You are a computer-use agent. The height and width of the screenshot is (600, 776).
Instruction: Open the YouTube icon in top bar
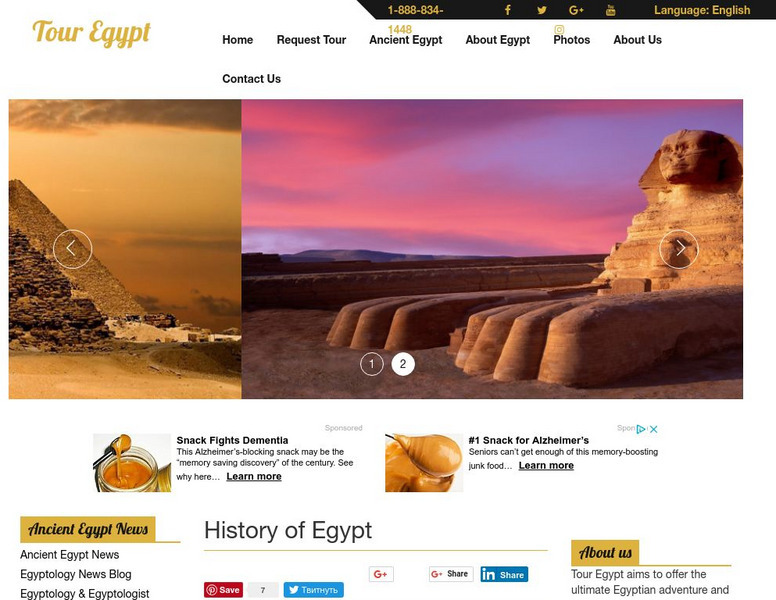pos(611,10)
